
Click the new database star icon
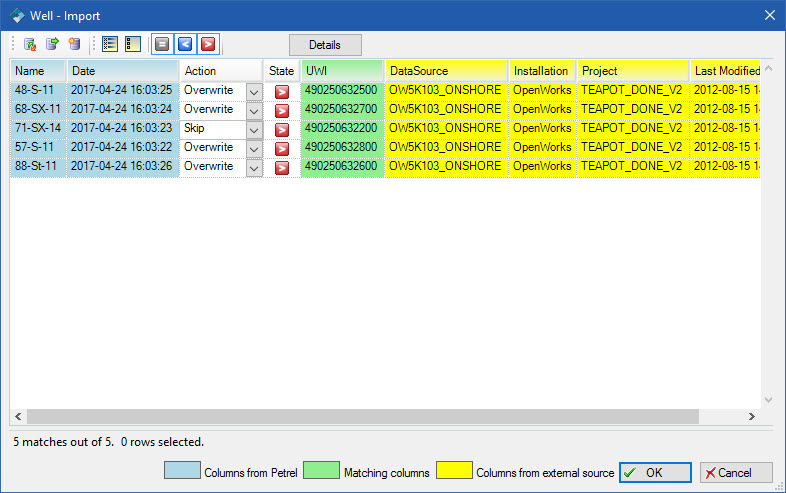click(x=74, y=44)
